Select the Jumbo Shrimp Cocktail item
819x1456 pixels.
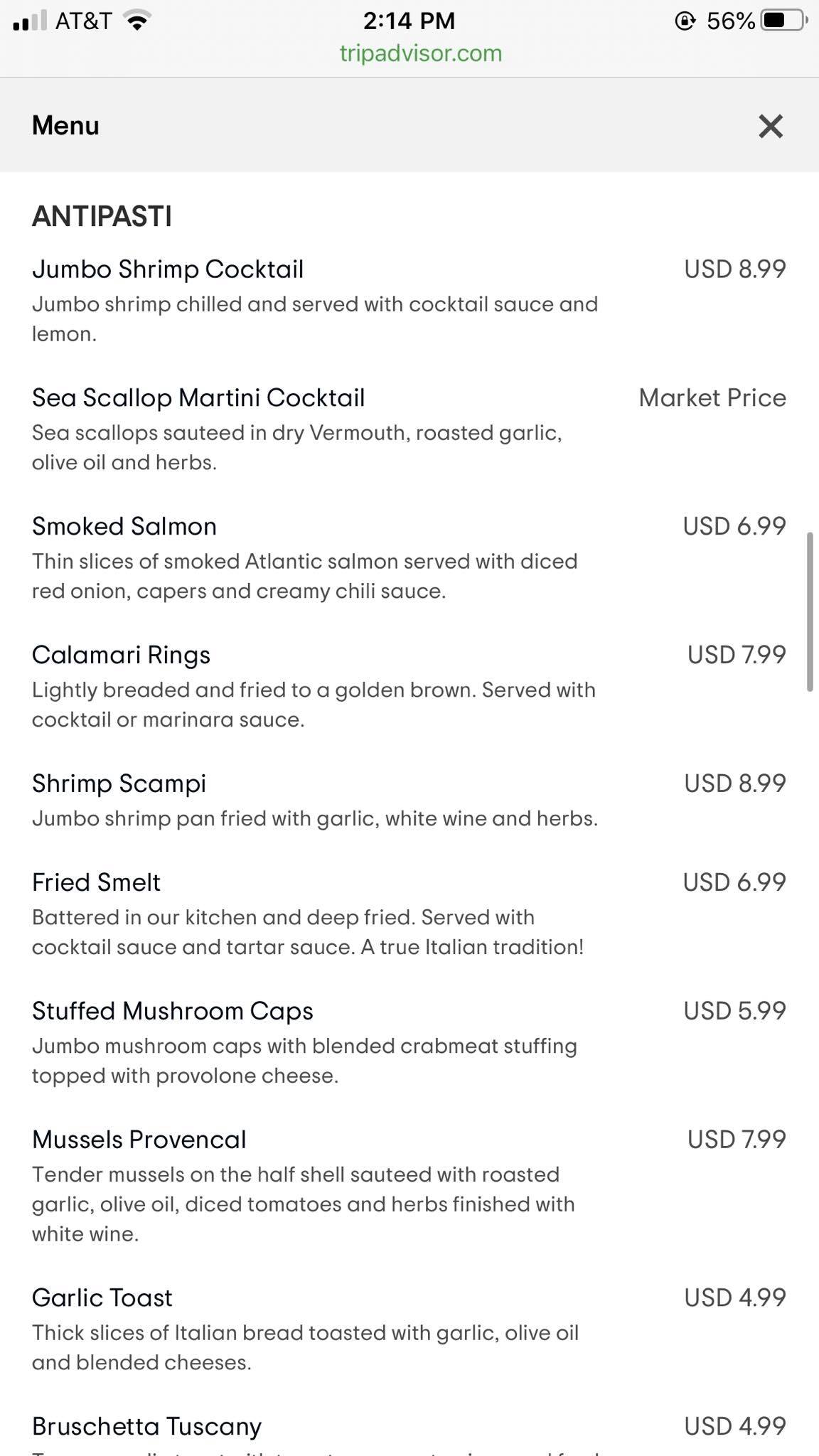coord(168,269)
